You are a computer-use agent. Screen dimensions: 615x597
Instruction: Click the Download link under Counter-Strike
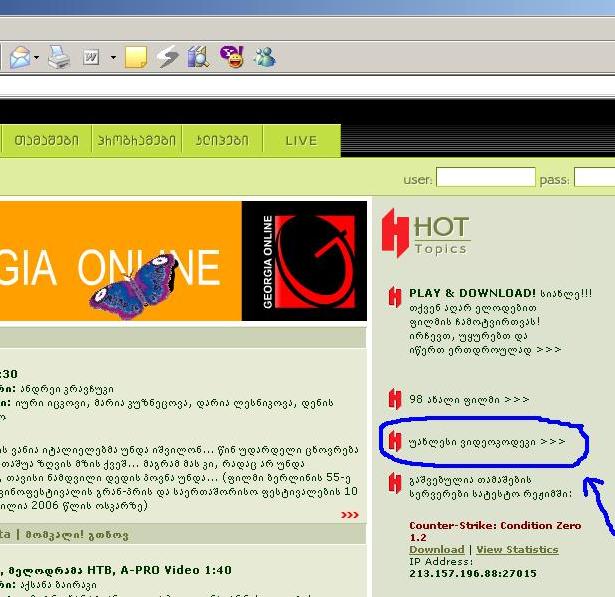click(437, 550)
